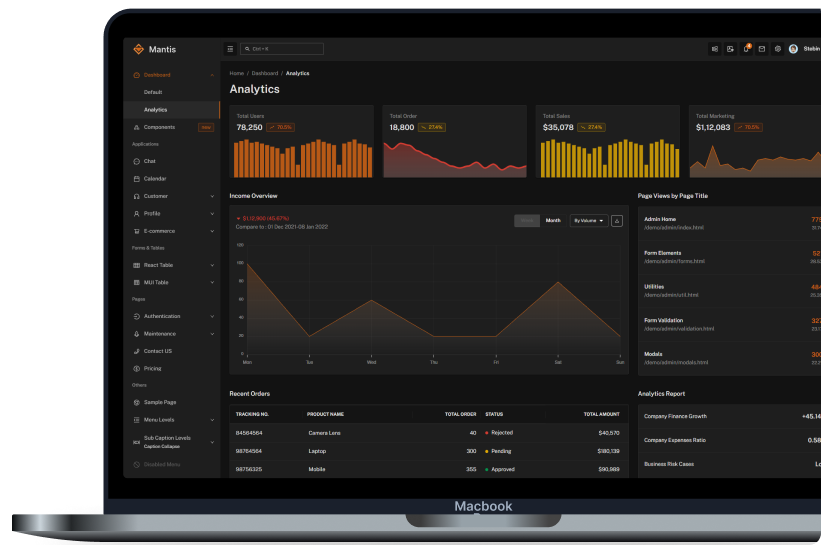
Task: Open the settings gear icon in the header
Action: click(777, 48)
